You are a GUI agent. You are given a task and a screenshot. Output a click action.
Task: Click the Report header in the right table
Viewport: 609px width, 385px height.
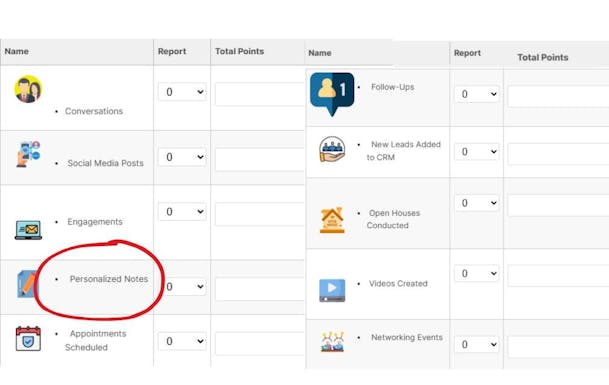pos(467,53)
